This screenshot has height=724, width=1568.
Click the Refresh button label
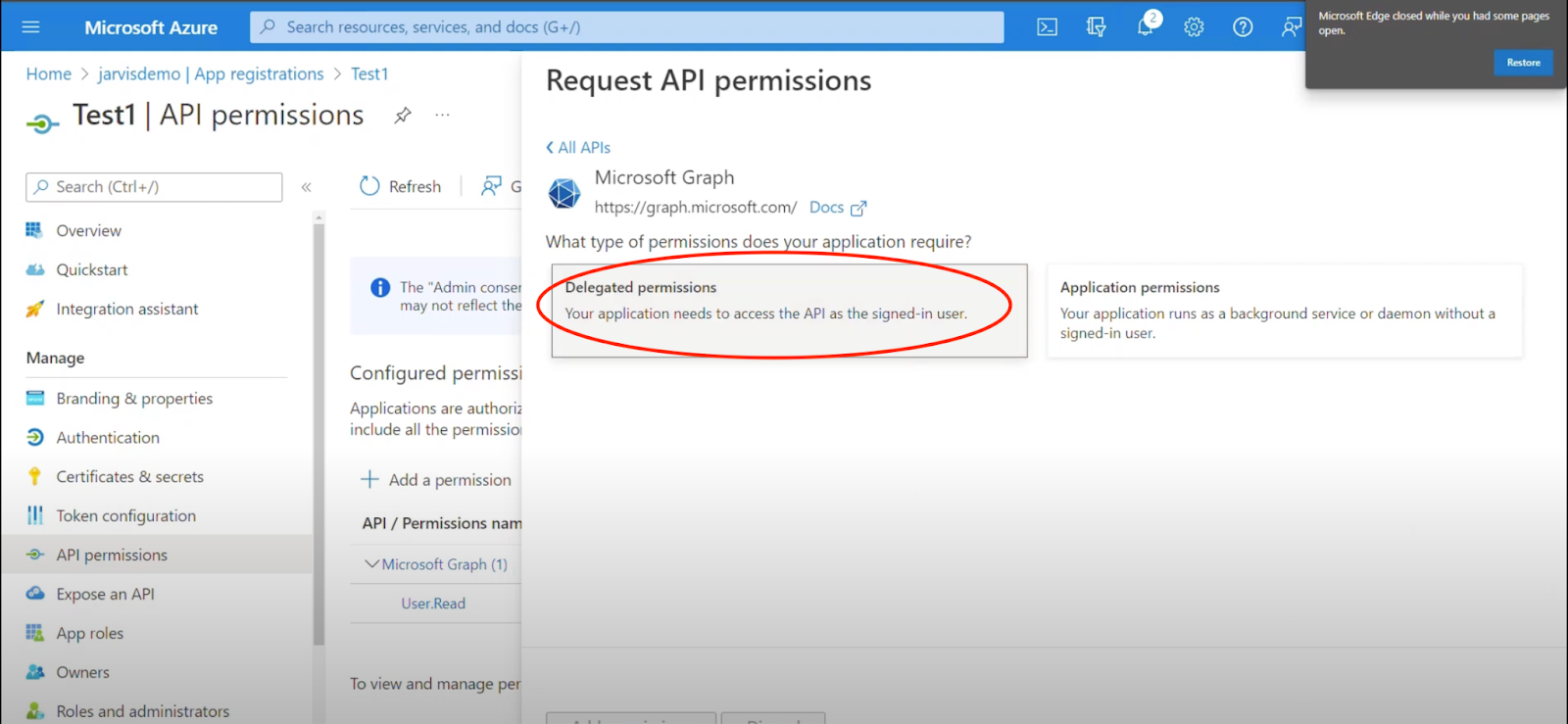[415, 186]
